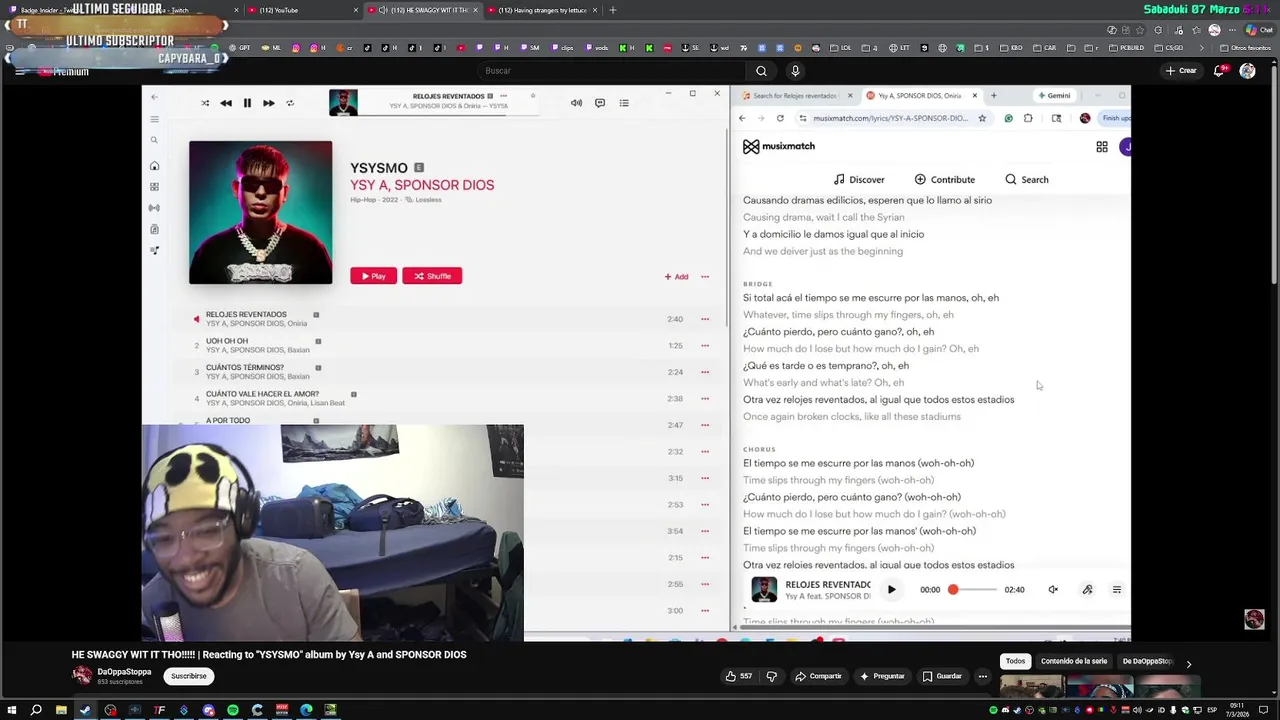Open Spotify from Windows taskbar
Image resolution: width=1280 pixels, height=720 pixels.
232,710
